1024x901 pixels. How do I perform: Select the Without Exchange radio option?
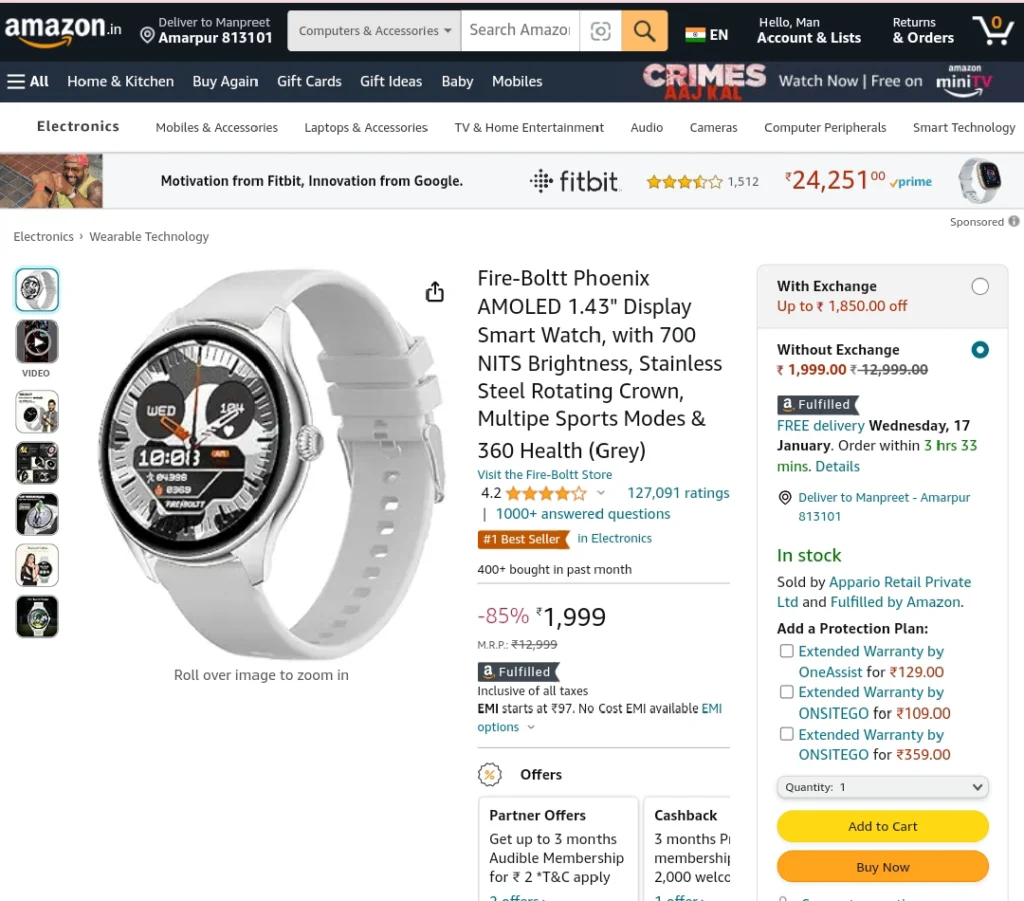point(980,350)
